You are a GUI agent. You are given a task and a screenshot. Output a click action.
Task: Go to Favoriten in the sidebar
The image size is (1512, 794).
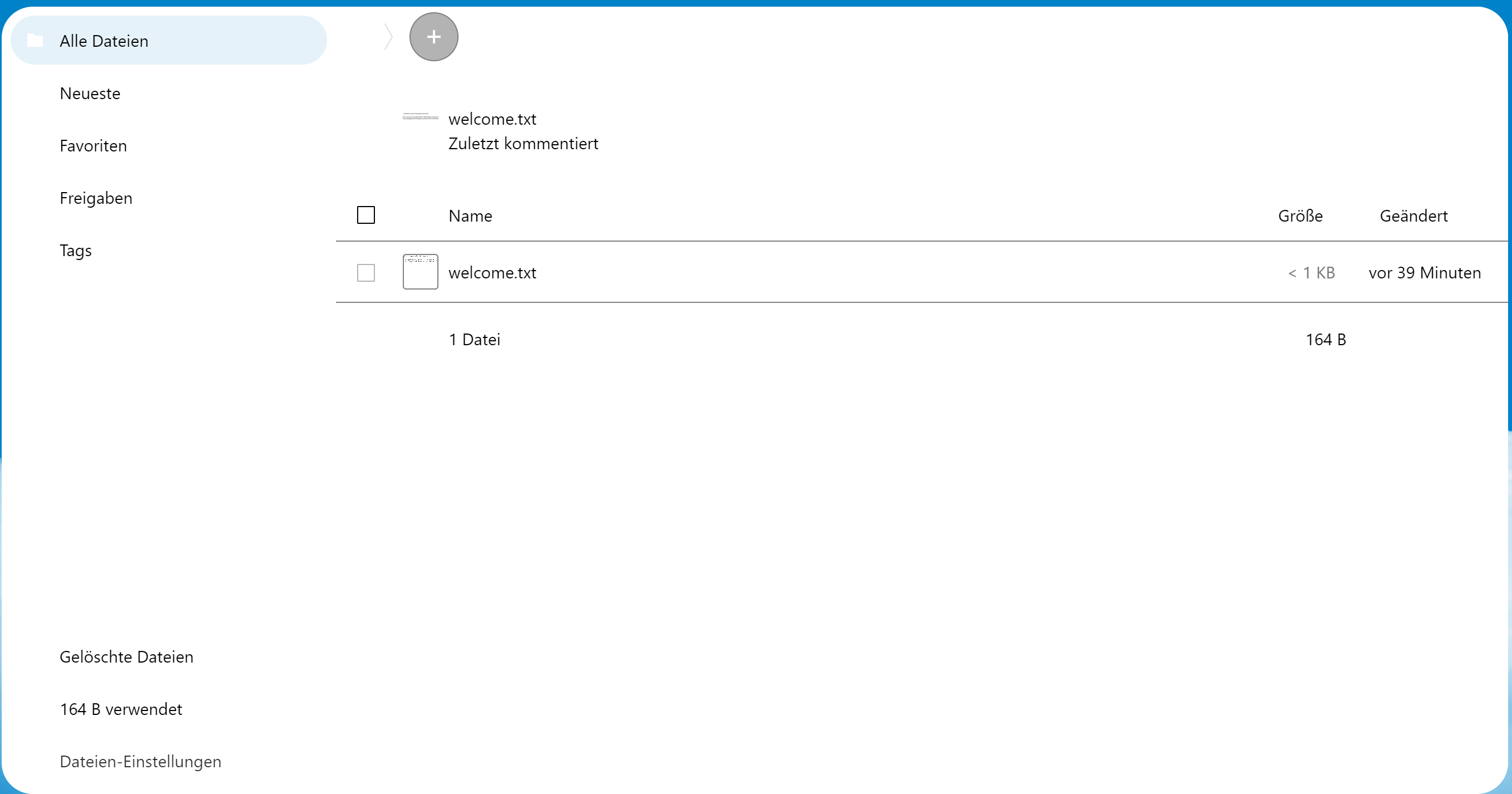[92, 145]
